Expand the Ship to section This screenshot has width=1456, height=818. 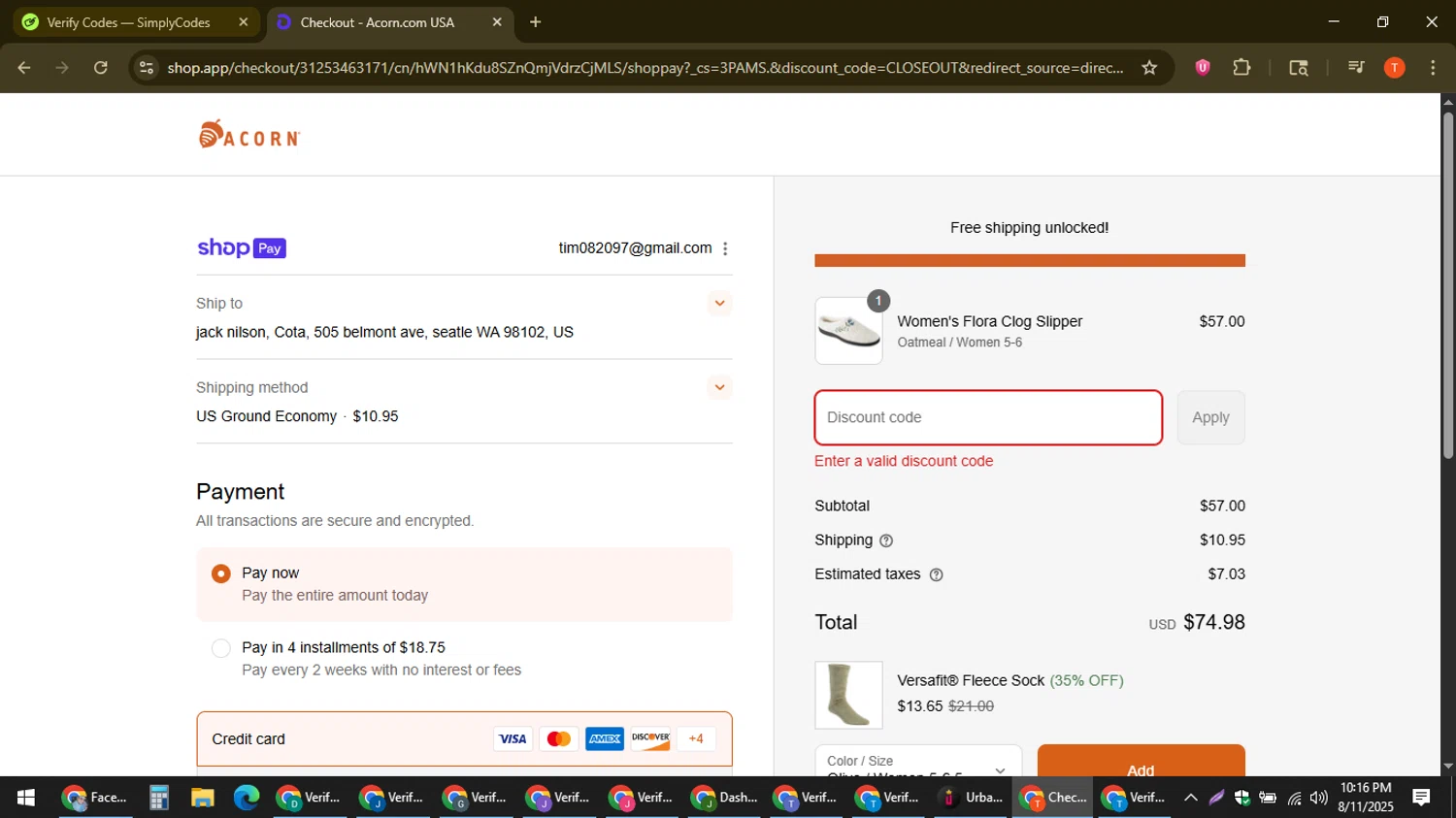coord(719,304)
